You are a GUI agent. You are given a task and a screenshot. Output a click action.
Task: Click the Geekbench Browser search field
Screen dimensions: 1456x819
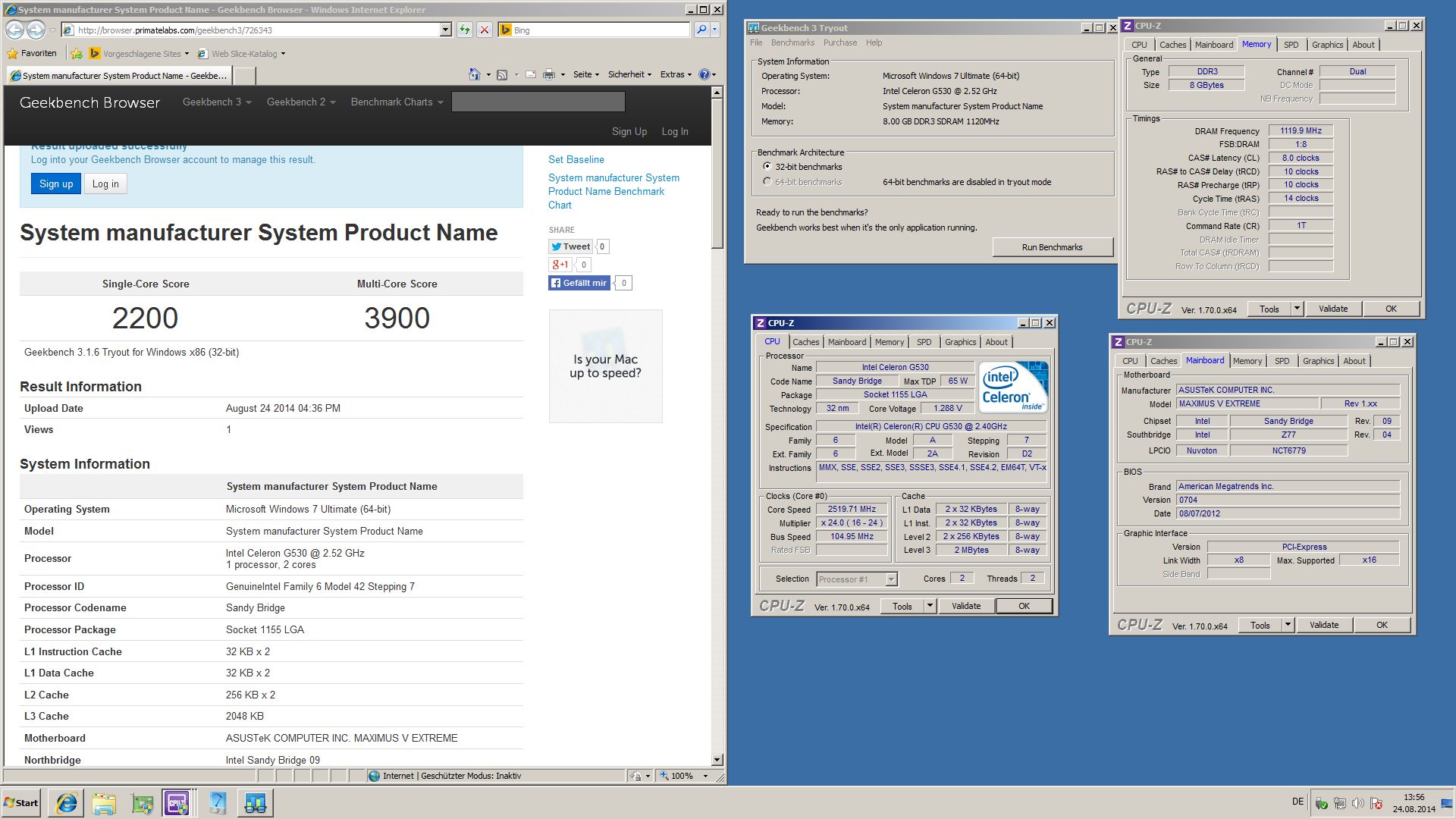[538, 102]
